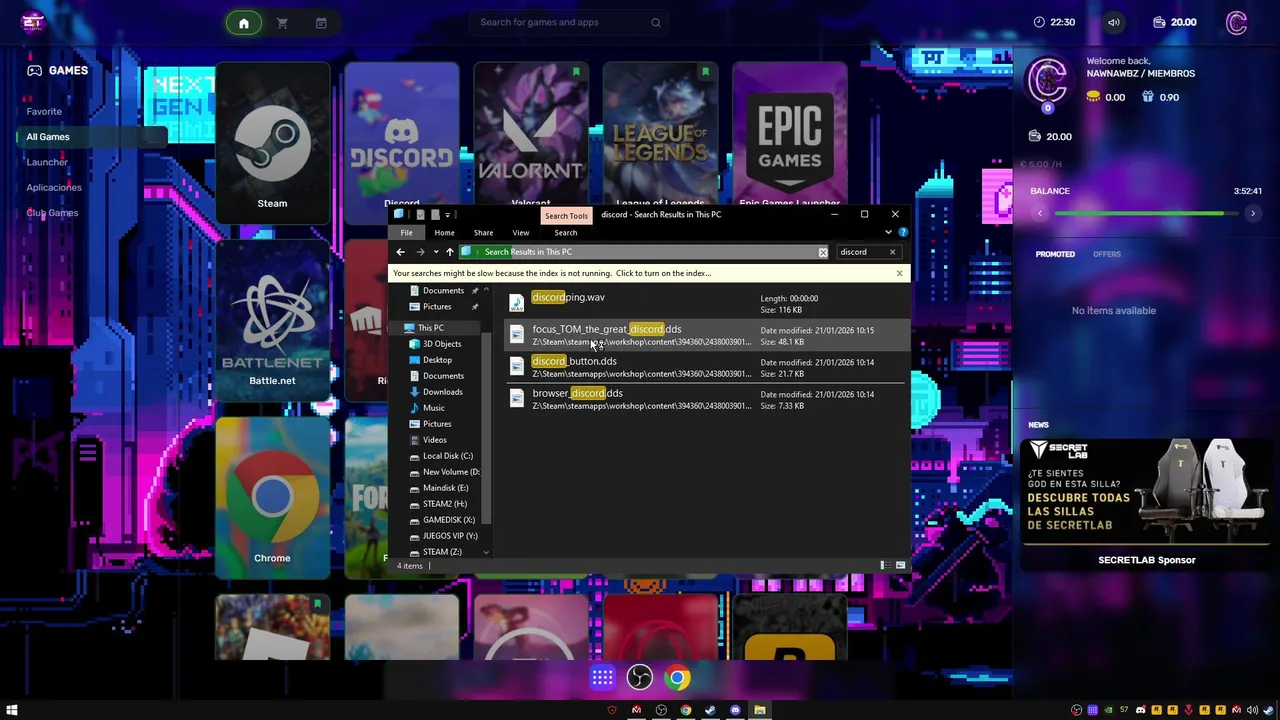
Task: Open the Home ribbon tab in Explorer
Action: (x=444, y=232)
